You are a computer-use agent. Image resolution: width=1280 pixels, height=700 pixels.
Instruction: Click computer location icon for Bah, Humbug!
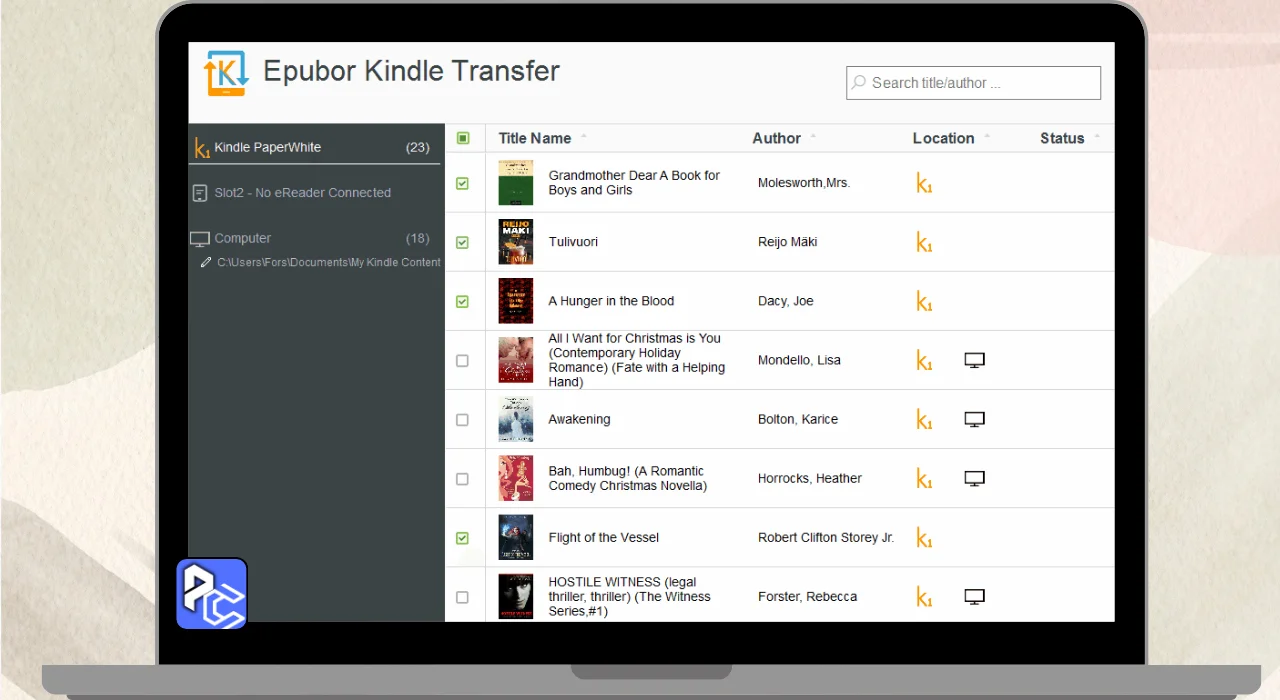pos(975,478)
